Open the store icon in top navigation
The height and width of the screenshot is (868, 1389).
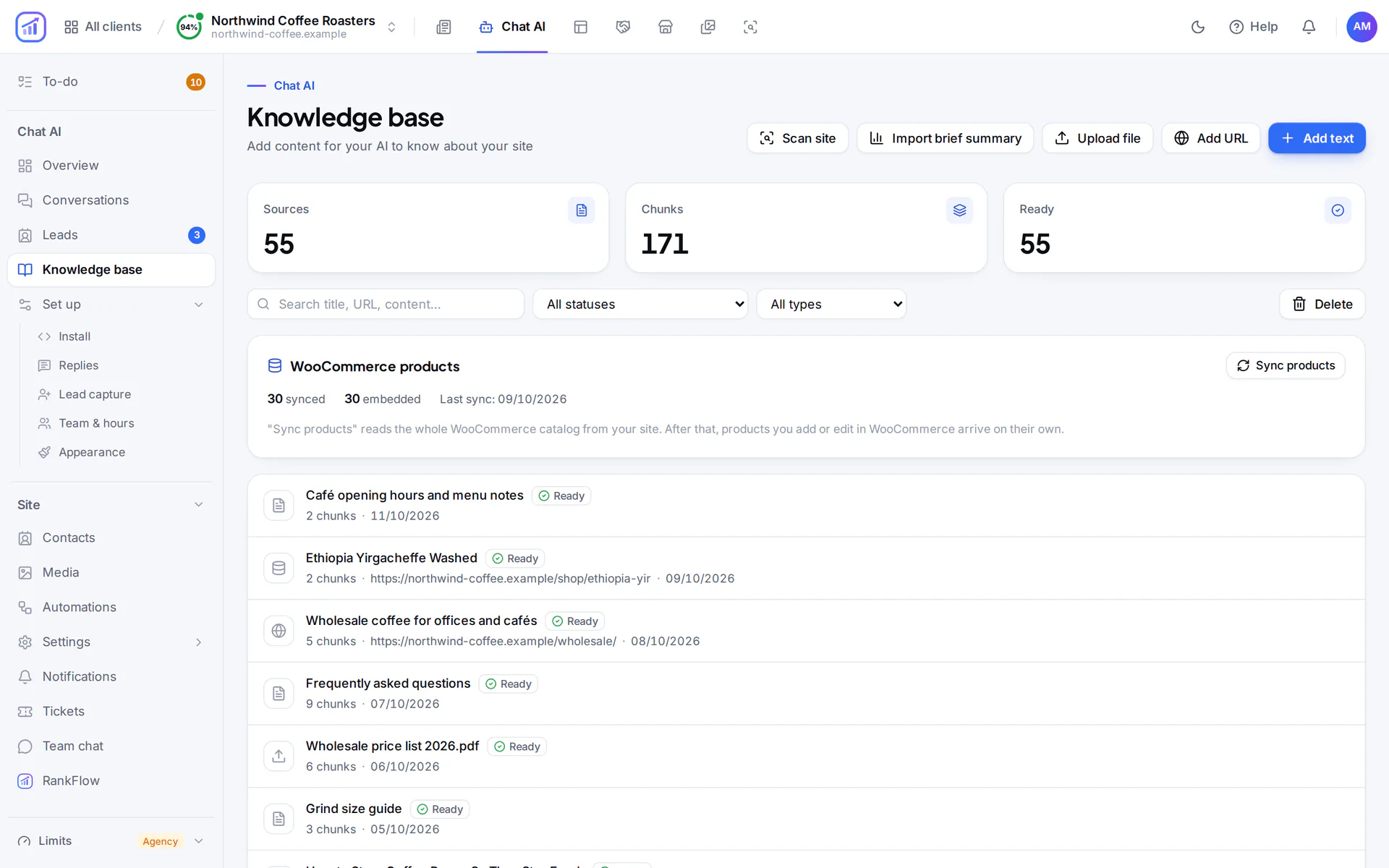(x=666, y=27)
